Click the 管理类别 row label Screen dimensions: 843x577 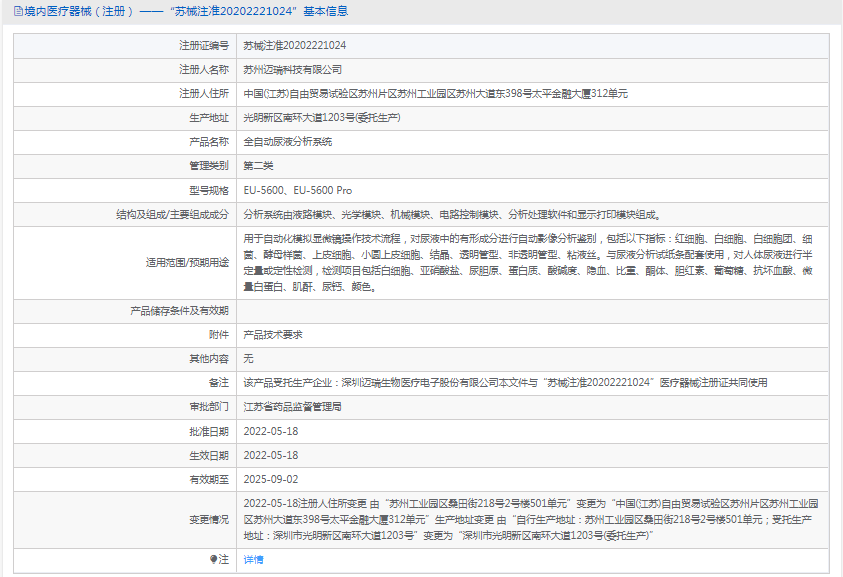(x=209, y=166)
